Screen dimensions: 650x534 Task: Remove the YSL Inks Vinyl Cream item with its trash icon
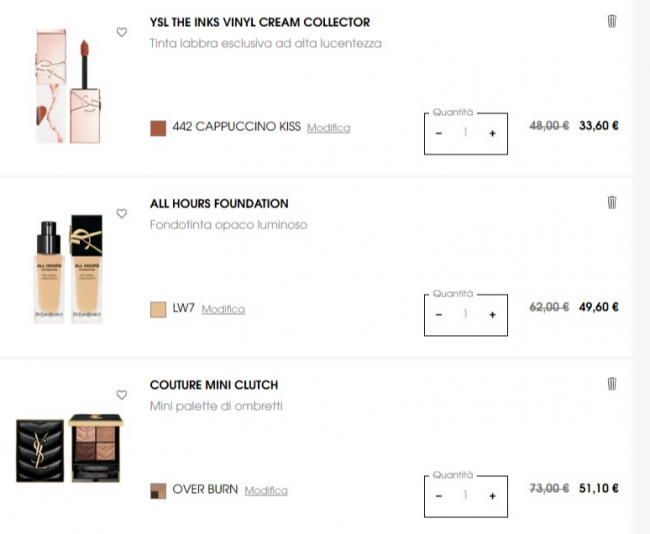(612, 21)
